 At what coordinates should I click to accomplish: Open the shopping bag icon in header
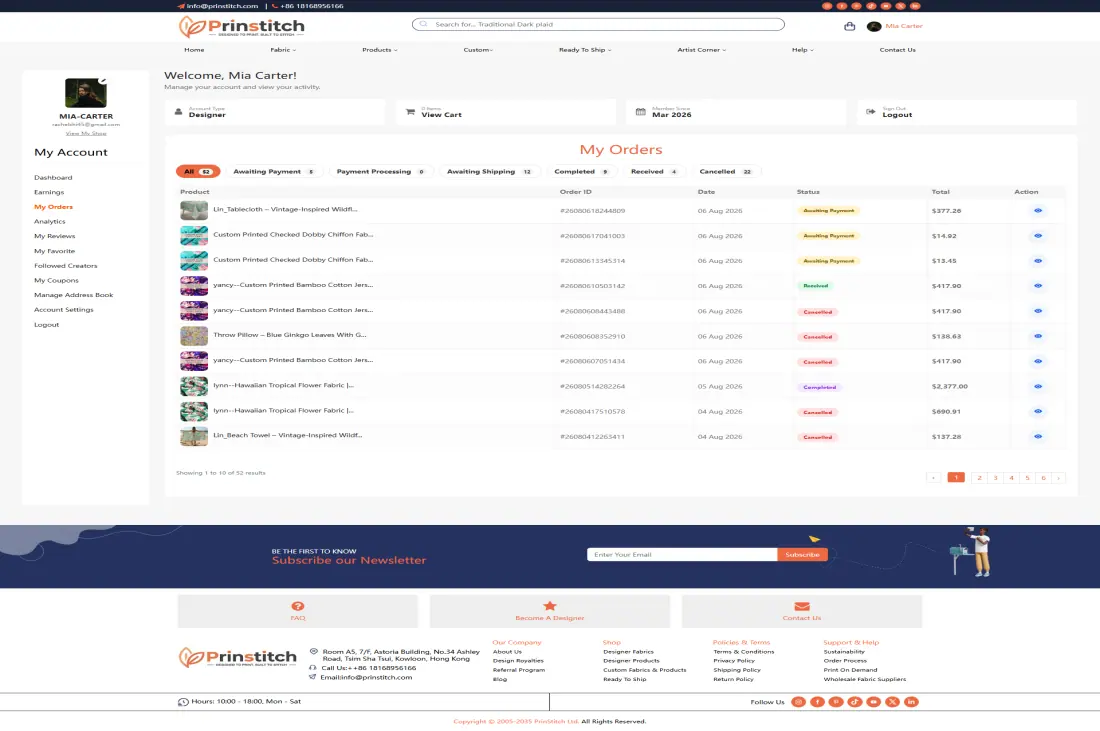coord(850,26)
